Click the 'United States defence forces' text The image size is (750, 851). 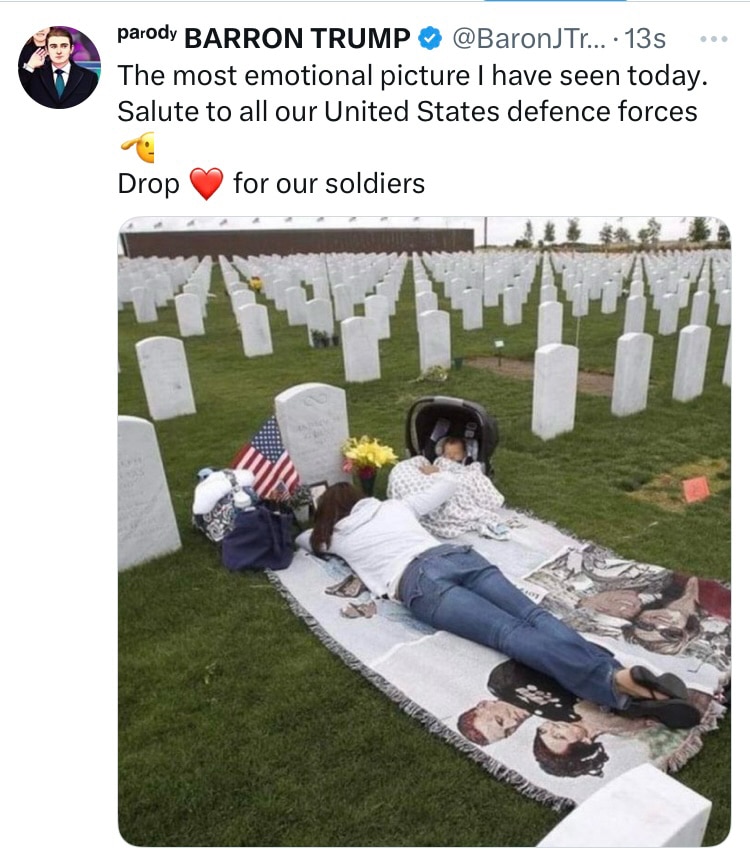point(511,112)
